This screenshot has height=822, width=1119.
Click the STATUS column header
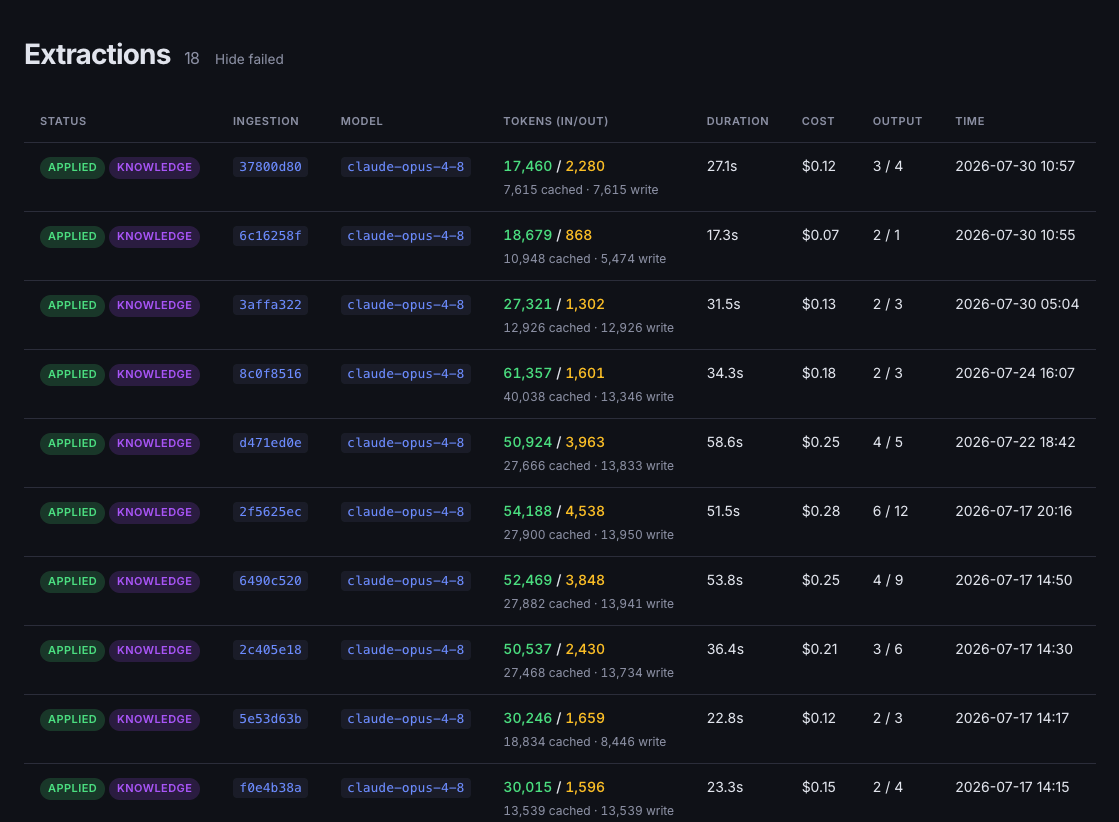click(x=63, y=121)
